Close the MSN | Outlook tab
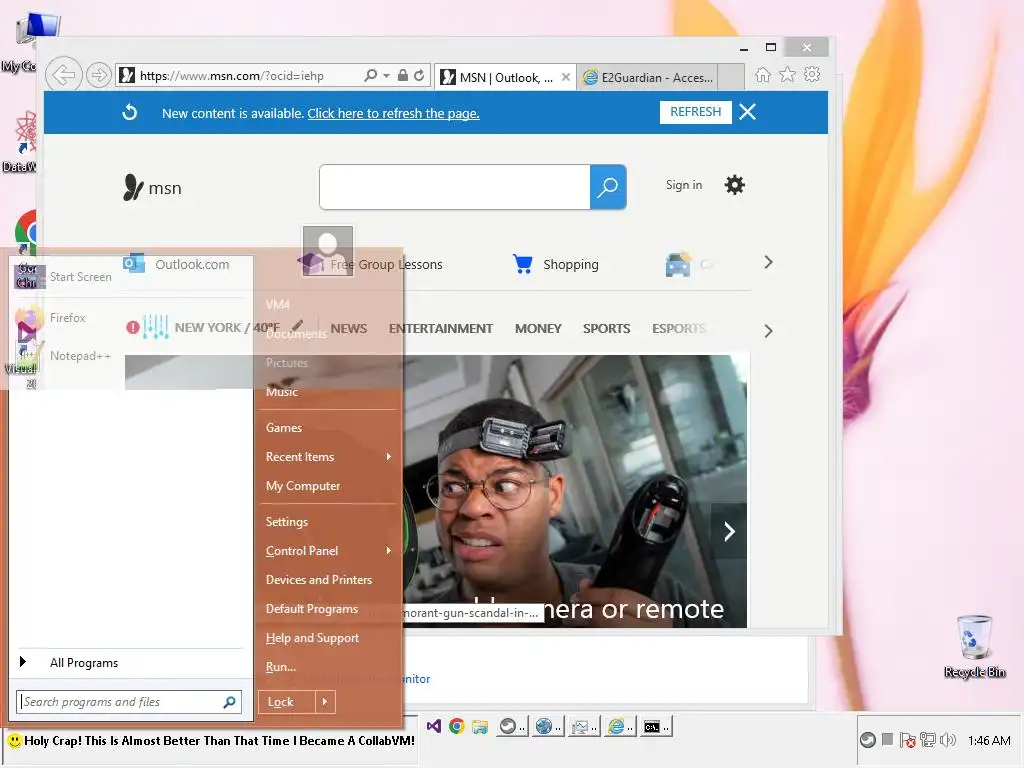This screenshot has height=768, width=1024. [x=566, y=77]
